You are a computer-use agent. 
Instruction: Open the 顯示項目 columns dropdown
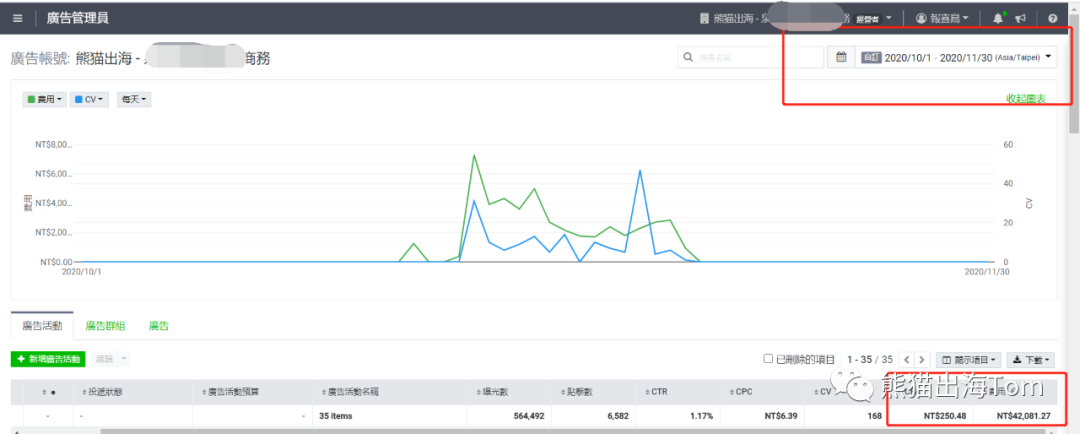968,360
